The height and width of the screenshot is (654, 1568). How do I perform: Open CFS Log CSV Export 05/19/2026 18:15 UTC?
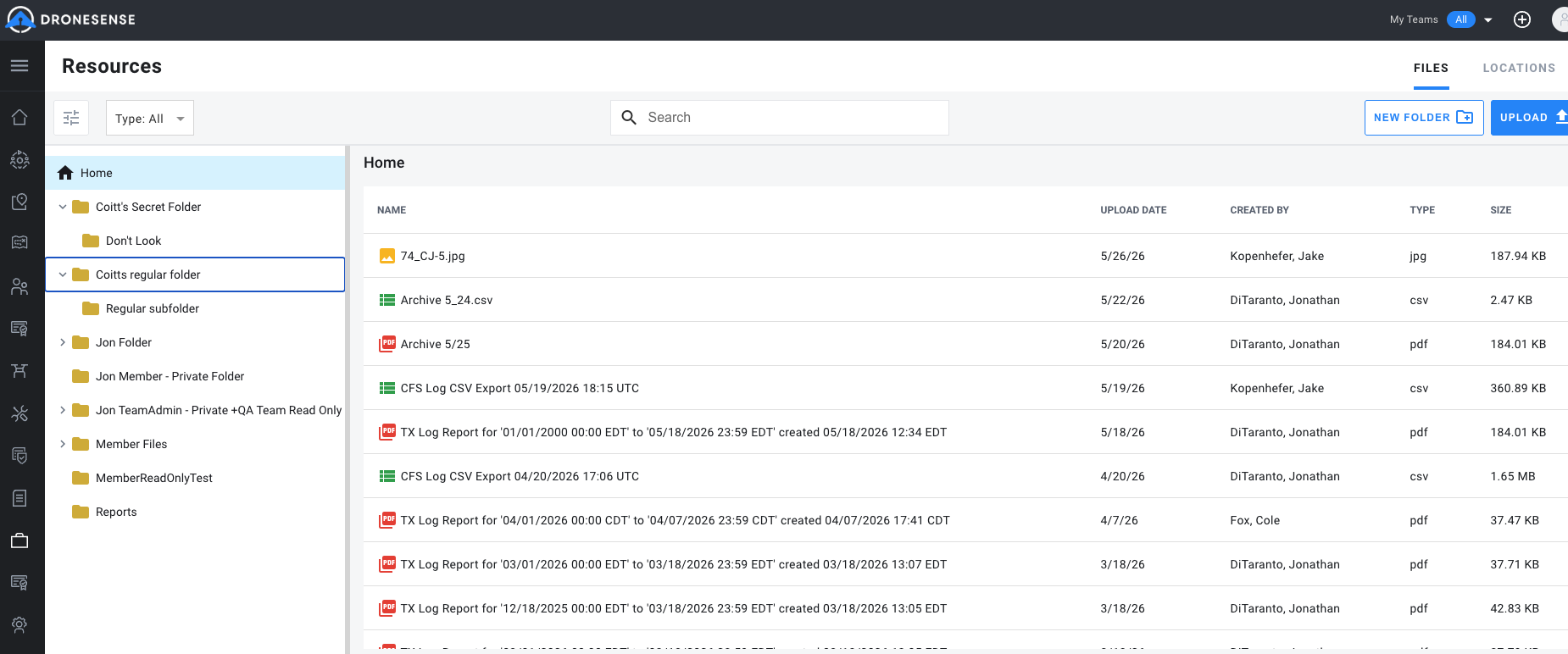coord(520,388)
